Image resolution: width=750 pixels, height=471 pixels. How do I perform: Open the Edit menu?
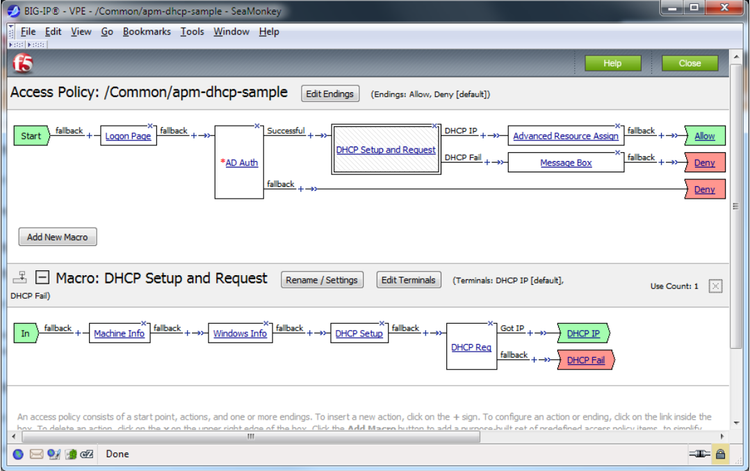click(x=53, y=32)
